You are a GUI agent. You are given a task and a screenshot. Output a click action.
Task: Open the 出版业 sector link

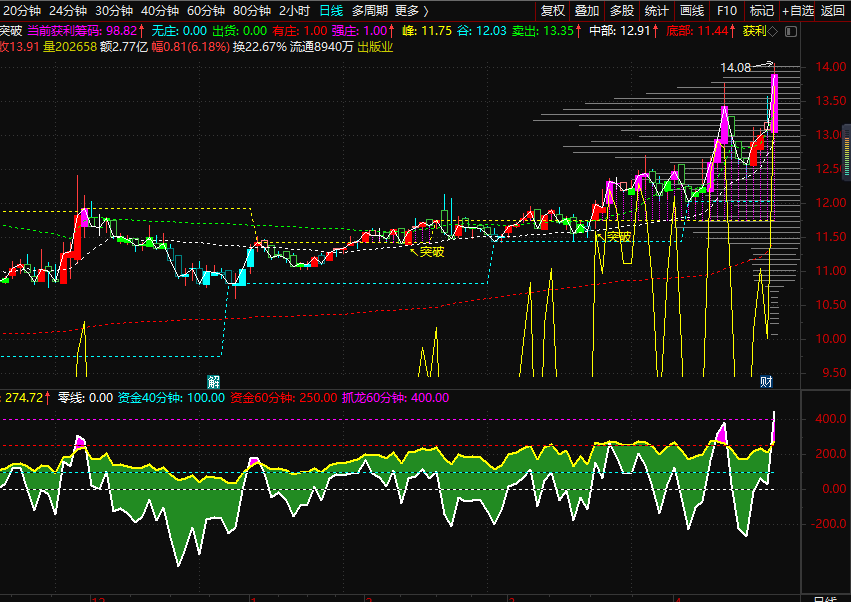(375, 46)
